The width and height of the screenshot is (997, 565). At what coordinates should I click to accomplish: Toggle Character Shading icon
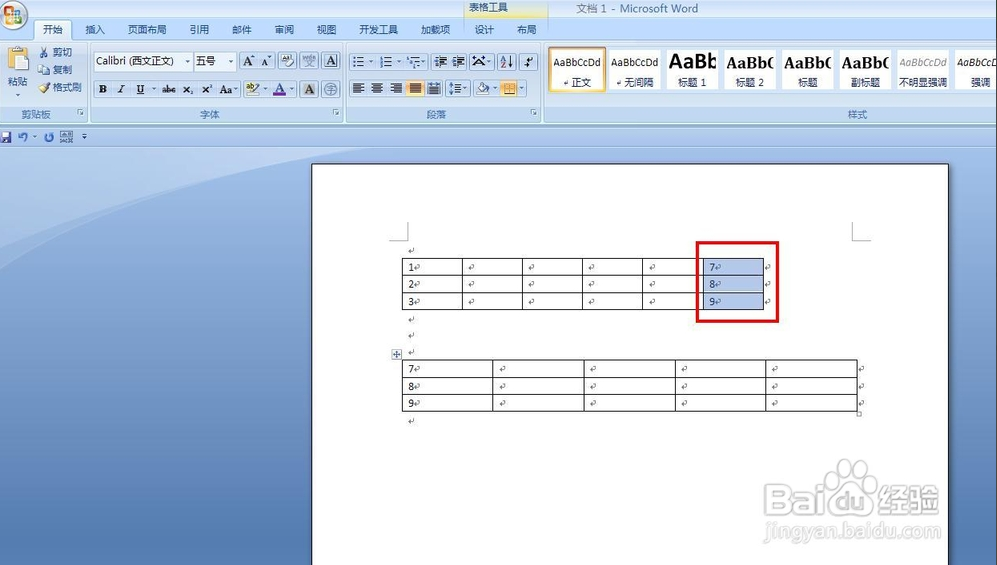309,89
